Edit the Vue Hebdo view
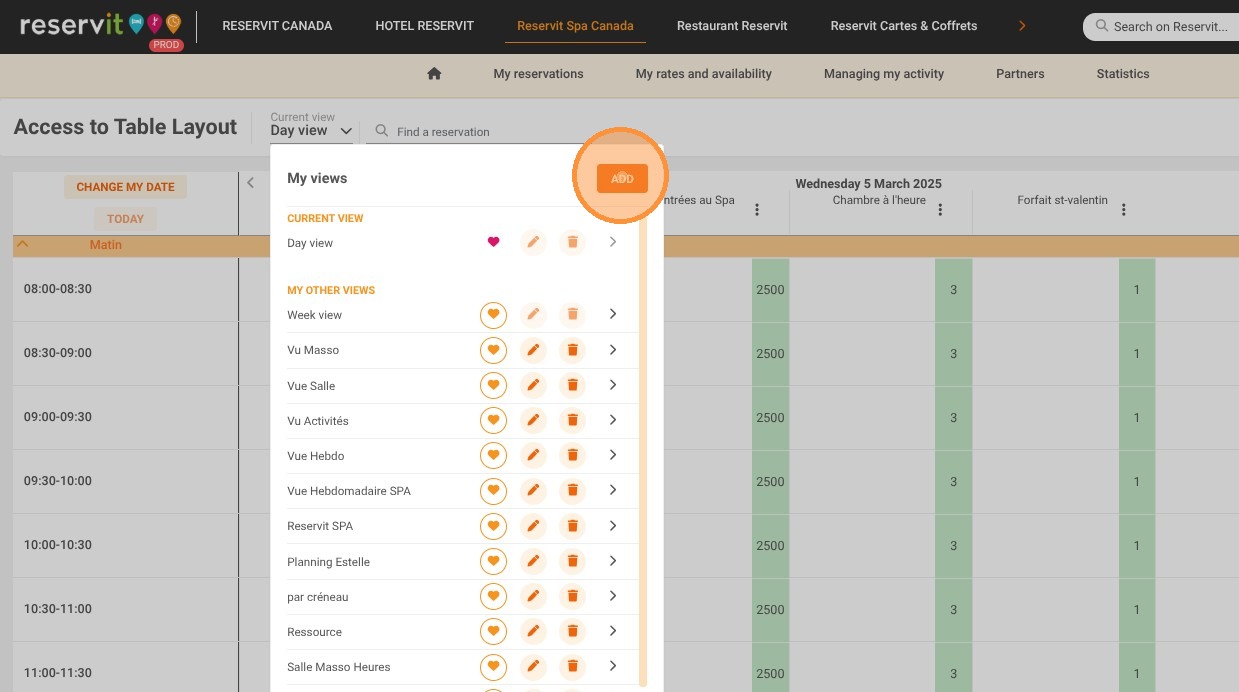The height and width of the screenshot is (692, 1239). click(534, 455)
